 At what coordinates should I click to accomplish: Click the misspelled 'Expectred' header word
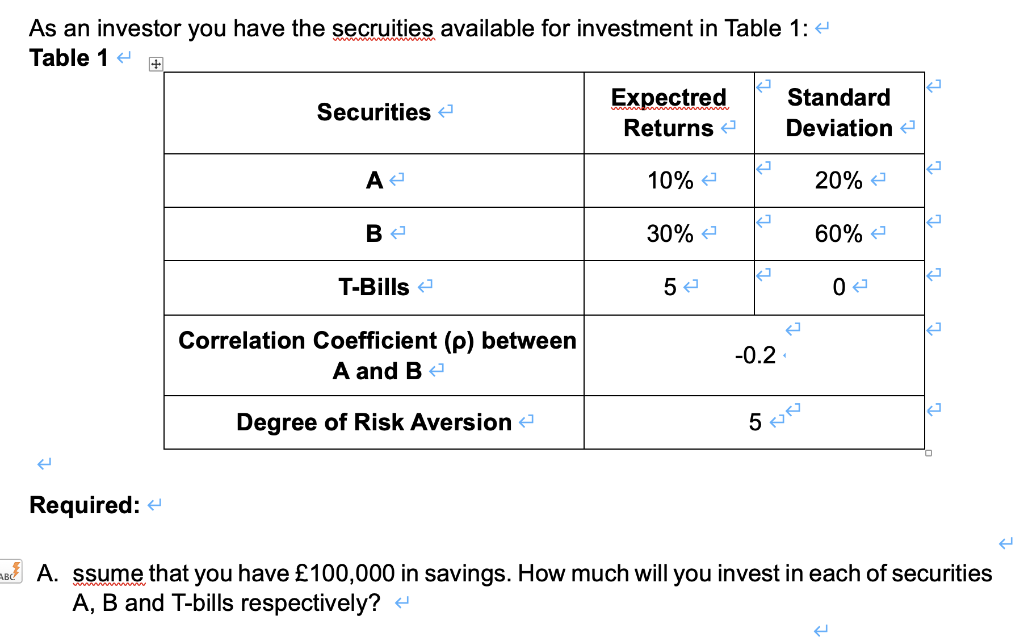(669, 97)
